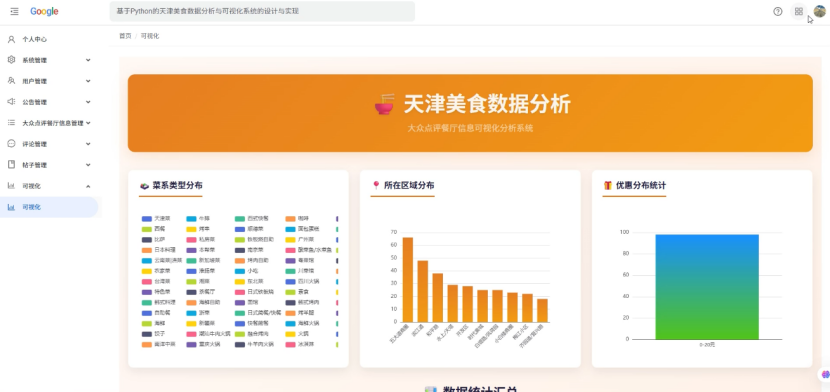This screenshot has height=392, width=830.
Task: Click the second orange bar for 滨江道
Action: click(422, 291)
